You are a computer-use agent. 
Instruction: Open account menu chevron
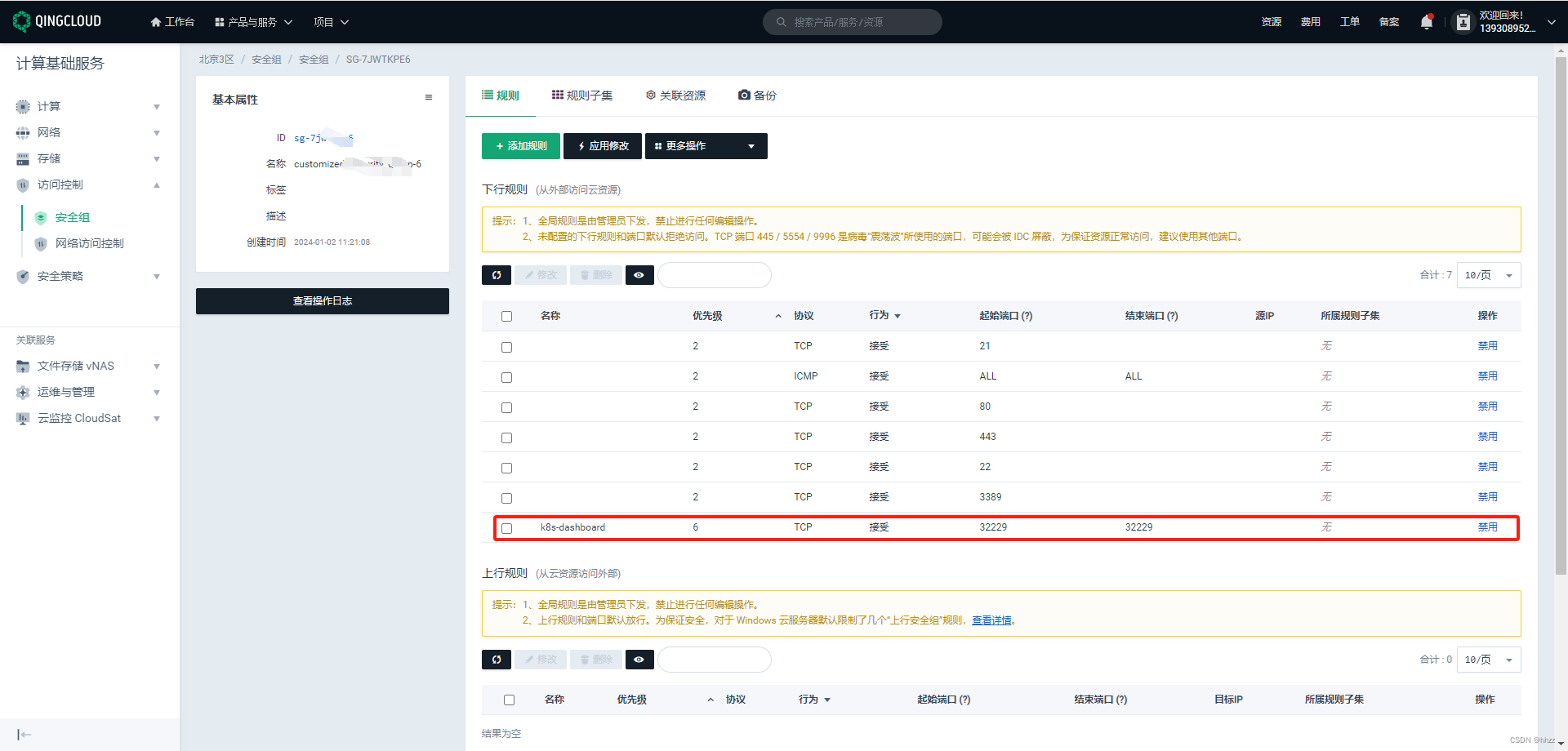[x=1551, y=22]
